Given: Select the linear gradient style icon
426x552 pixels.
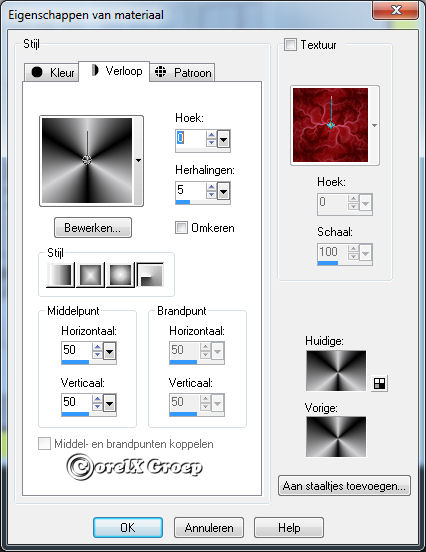Looking at the screenshot, I should click(61, 275).
